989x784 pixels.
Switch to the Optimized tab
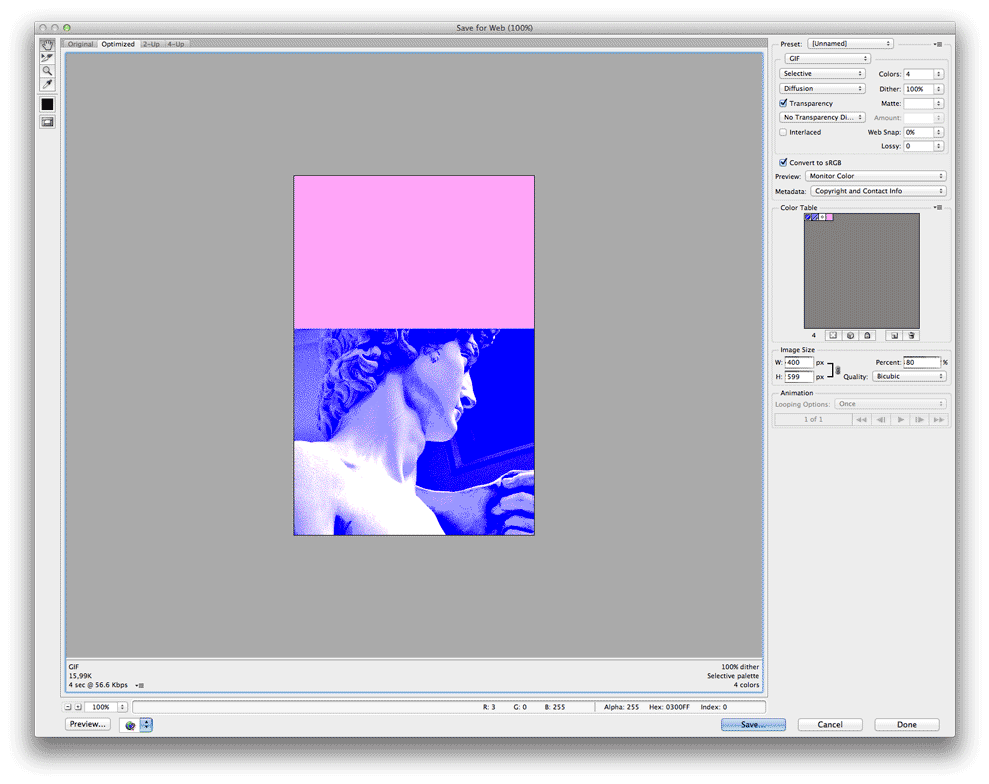pyautogui.click(x=118, y=44)
